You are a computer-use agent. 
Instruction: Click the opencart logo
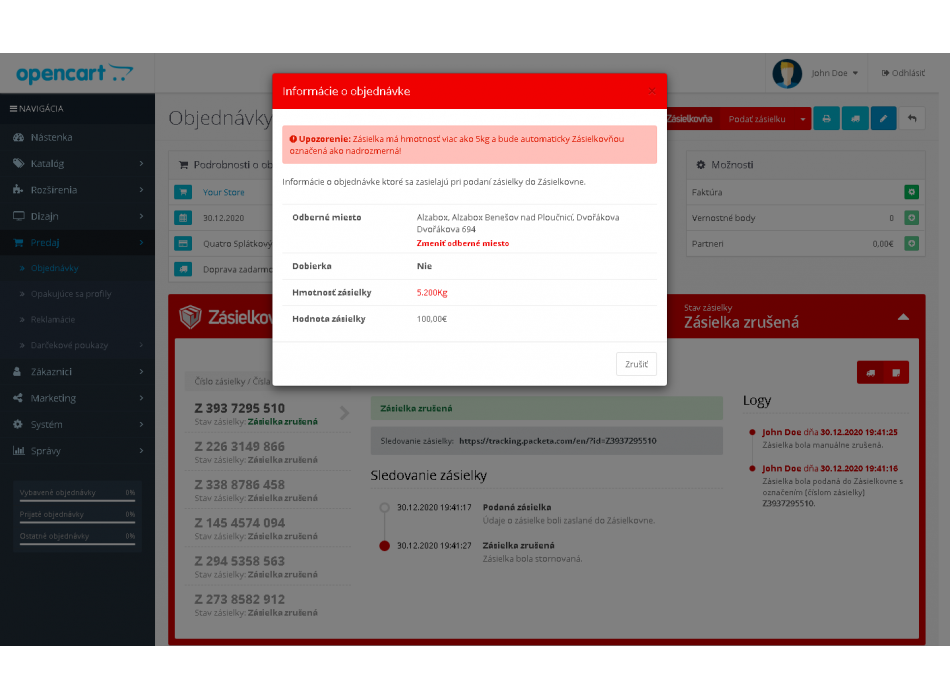75,73
